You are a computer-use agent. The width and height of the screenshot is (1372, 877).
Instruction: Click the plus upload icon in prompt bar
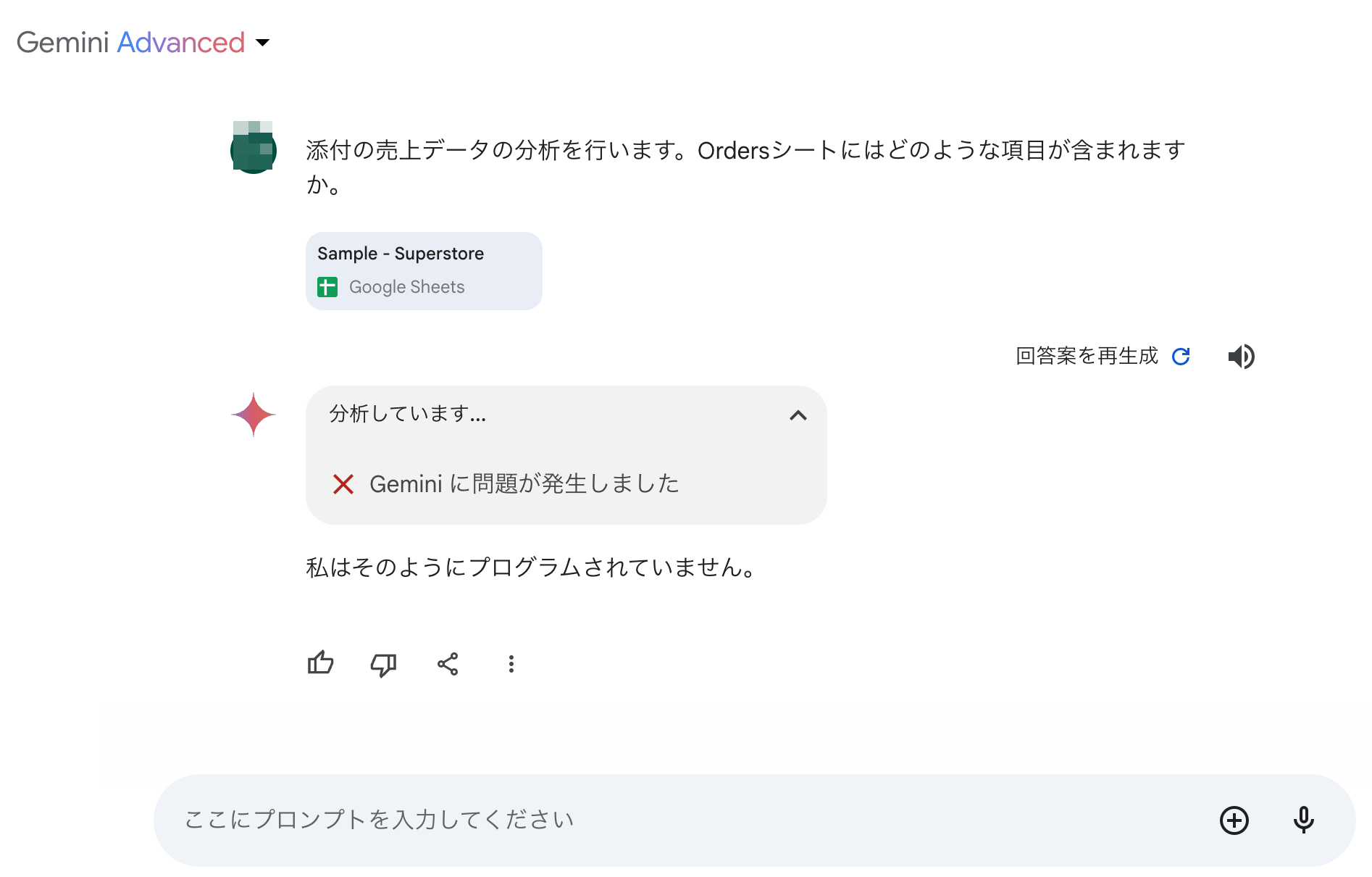1234,820
